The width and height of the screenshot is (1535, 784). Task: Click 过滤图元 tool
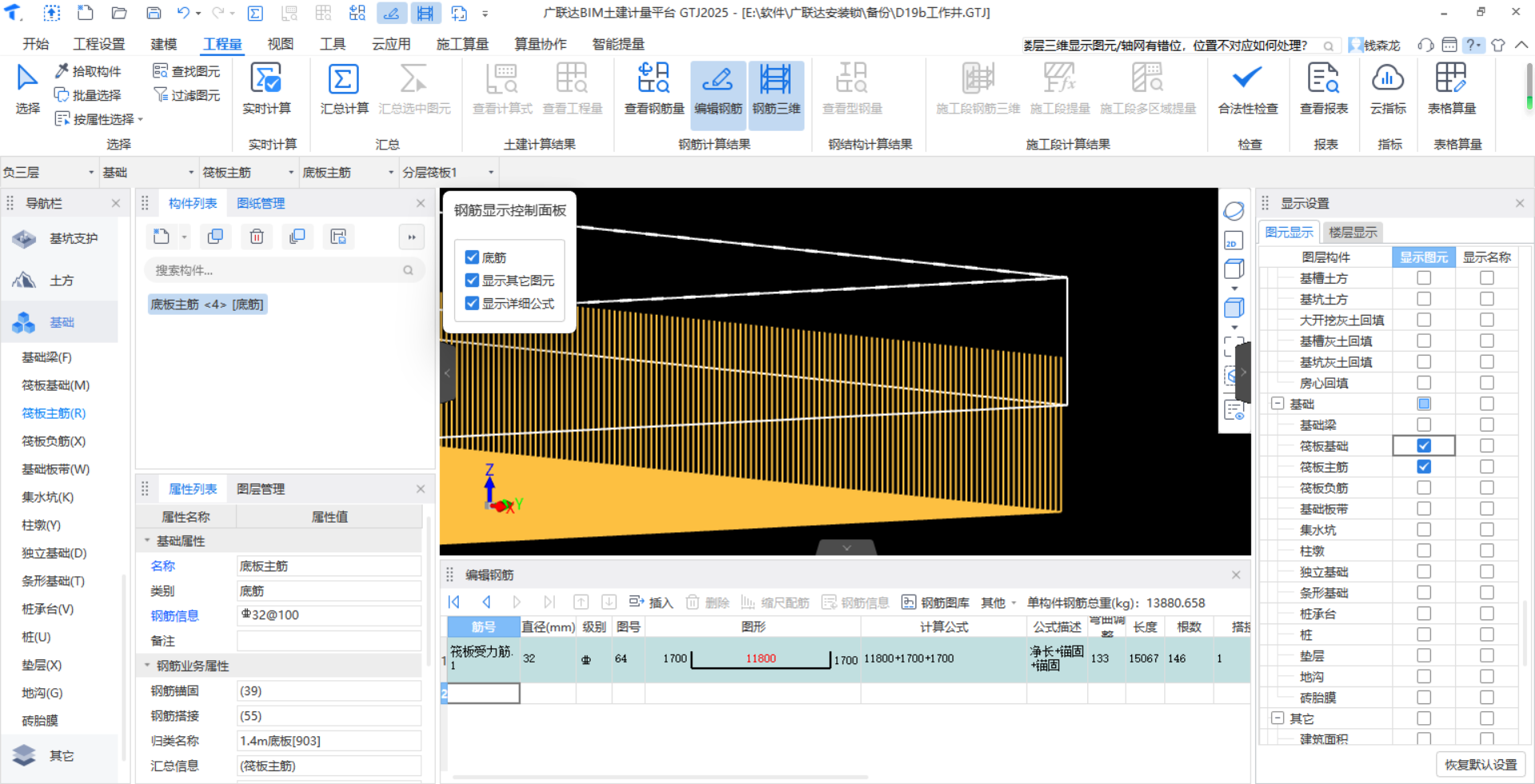186,95
